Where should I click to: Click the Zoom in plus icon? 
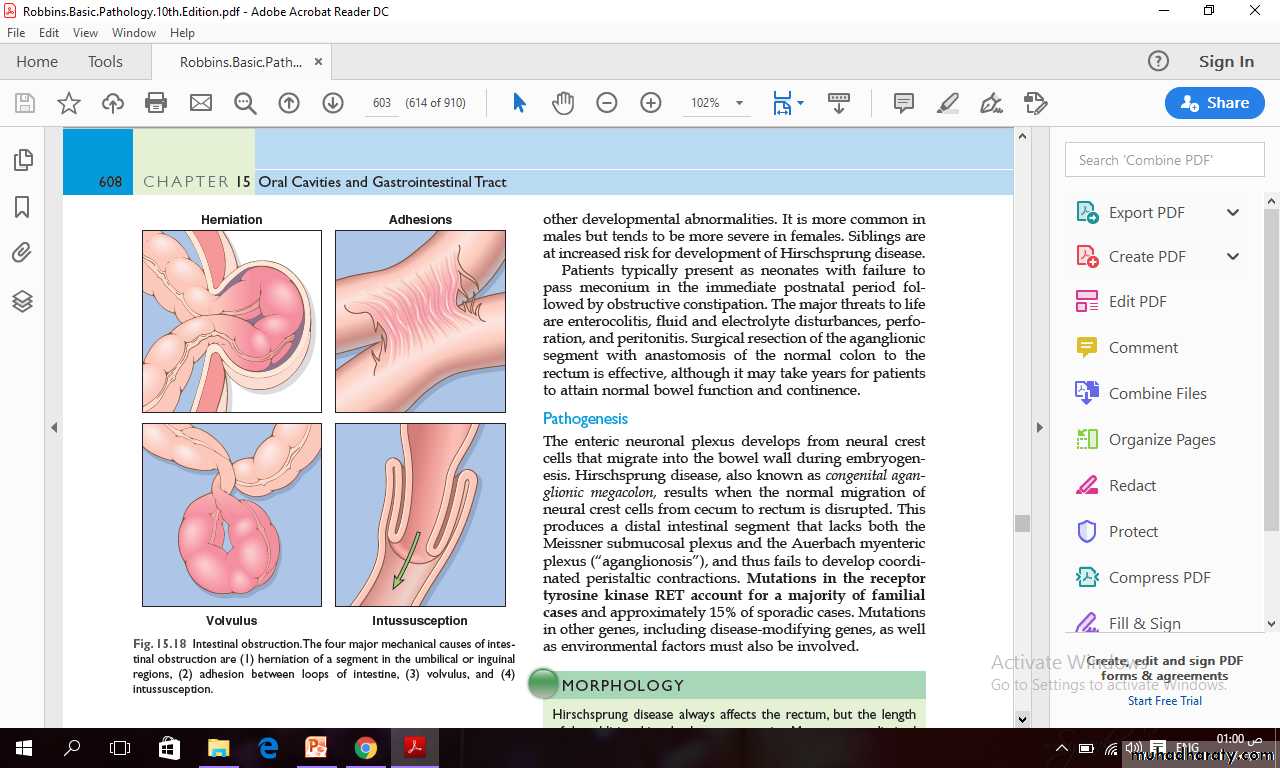[651, 103]
